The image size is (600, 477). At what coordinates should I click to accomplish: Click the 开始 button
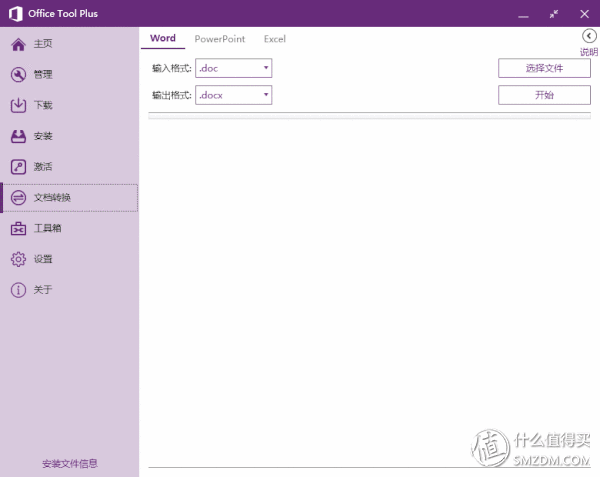click(x=544, y=95)
